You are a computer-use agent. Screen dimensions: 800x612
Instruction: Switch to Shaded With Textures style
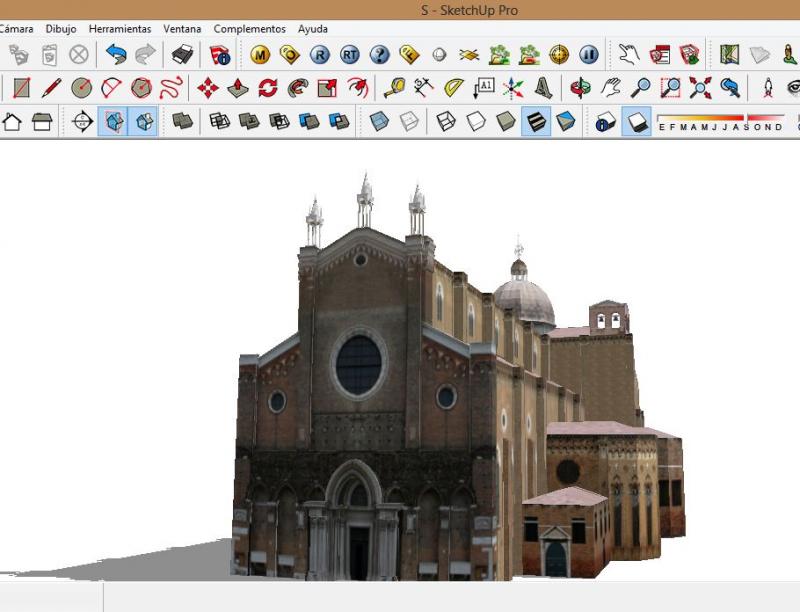coord(536,121)
